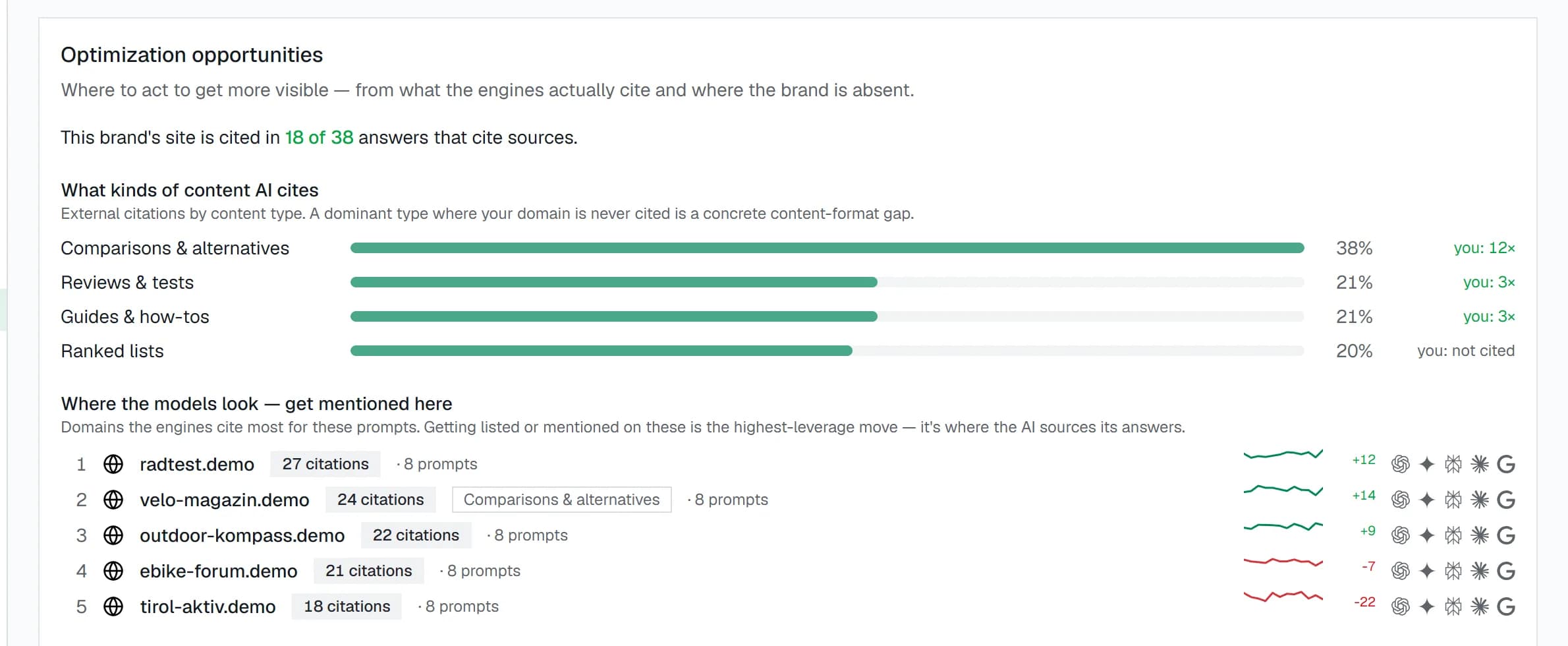Click the globe icon next to tirol-aktiv.demo
This screenshot has width=1568, height=646.
click(113, 607)
